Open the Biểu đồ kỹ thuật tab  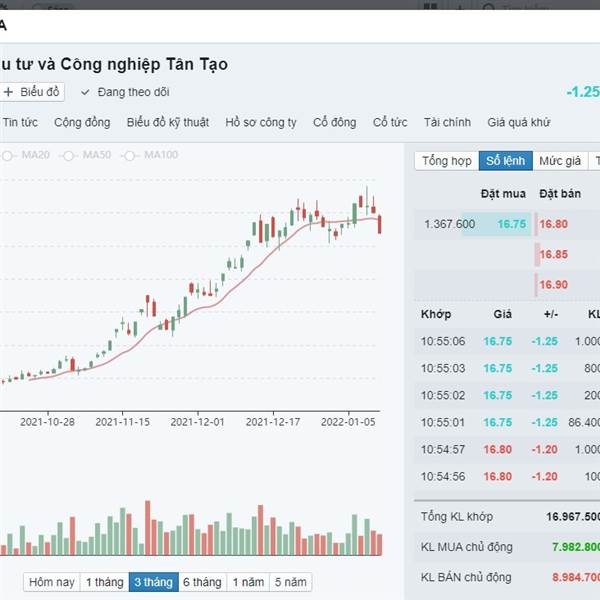tap(168, 122)
